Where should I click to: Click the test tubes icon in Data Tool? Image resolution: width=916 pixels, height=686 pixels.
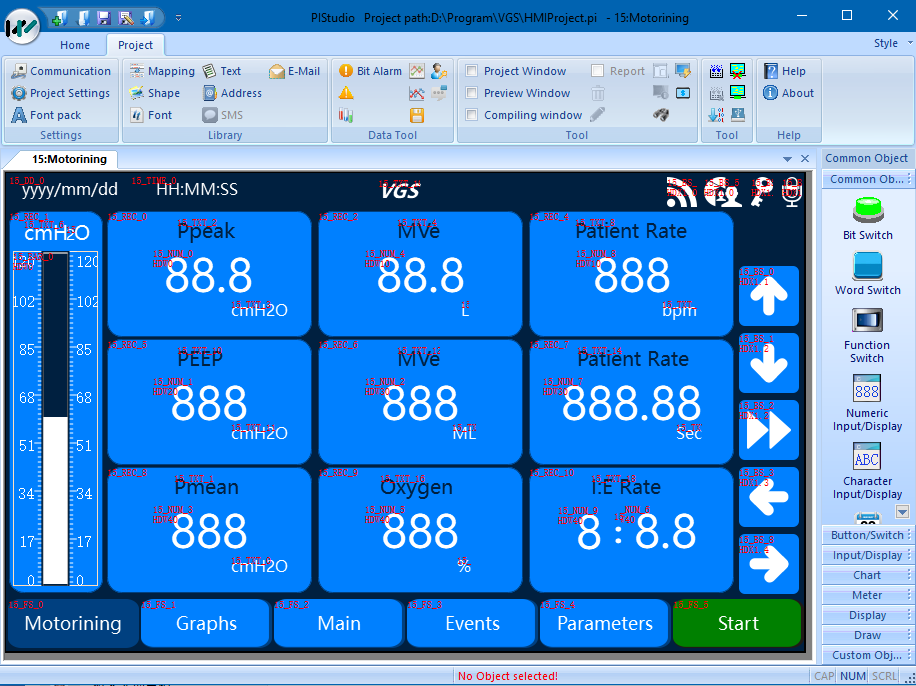346,115
